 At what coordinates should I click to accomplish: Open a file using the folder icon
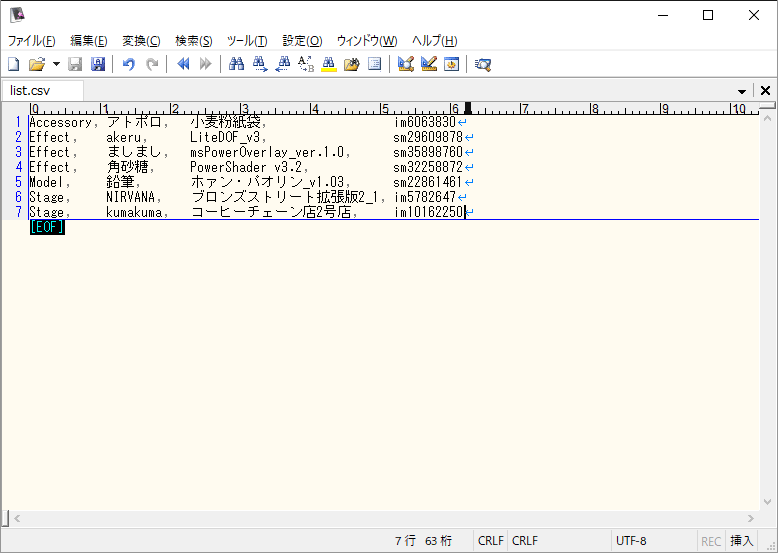coord(37,64)
